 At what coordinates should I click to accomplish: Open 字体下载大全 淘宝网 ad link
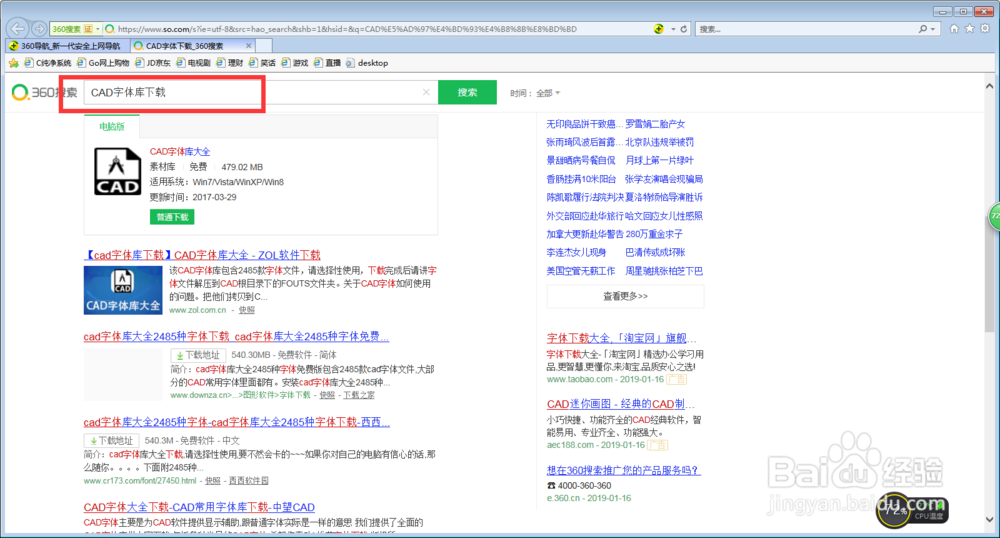621,338
